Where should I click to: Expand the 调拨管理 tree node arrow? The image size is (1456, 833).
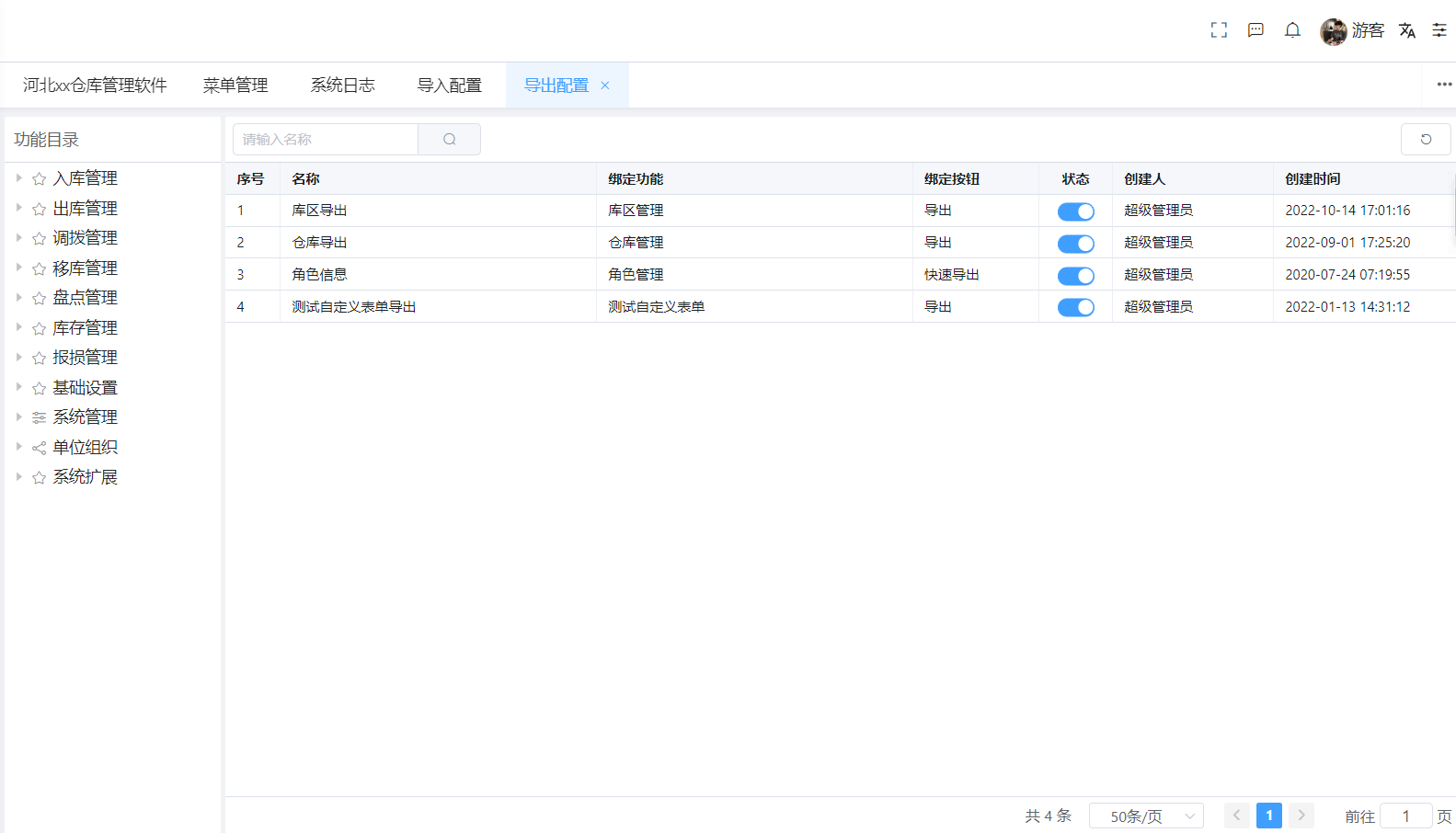(x=18, y=237)
